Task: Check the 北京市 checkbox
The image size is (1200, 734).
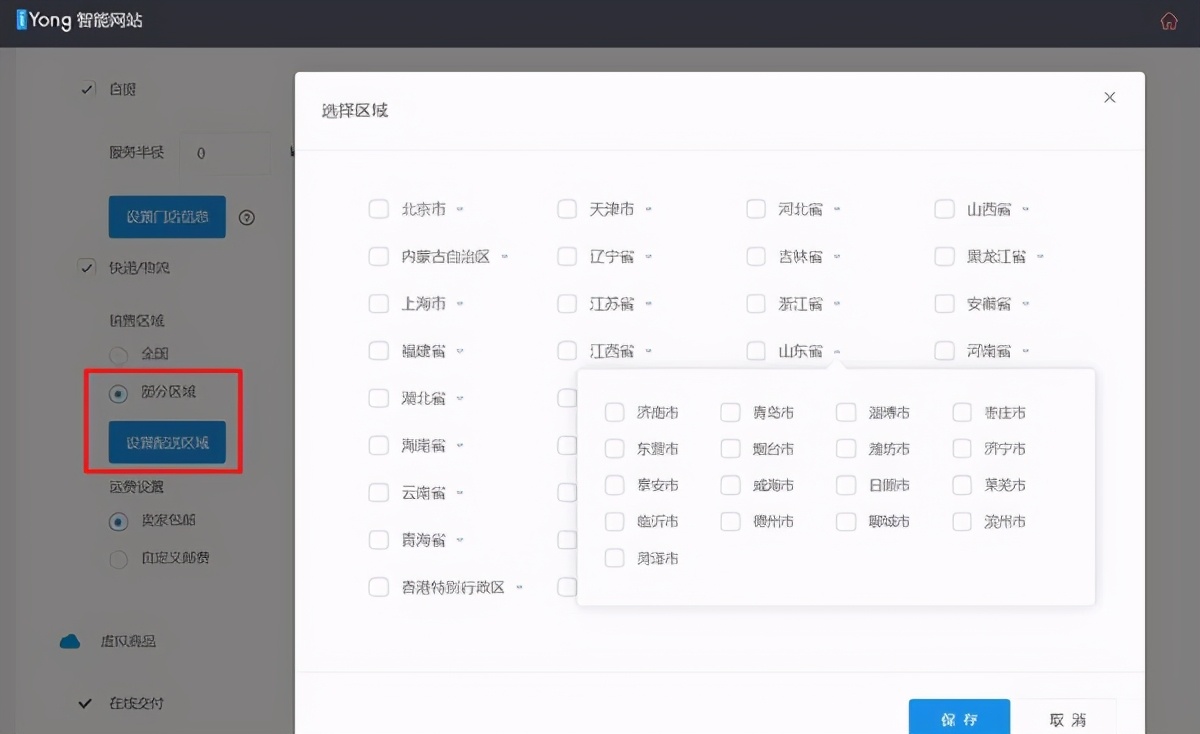Action: 379,209
